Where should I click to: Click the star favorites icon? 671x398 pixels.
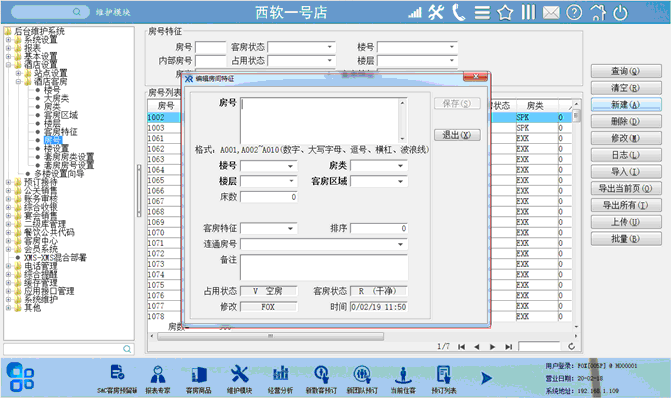[505, 13]
